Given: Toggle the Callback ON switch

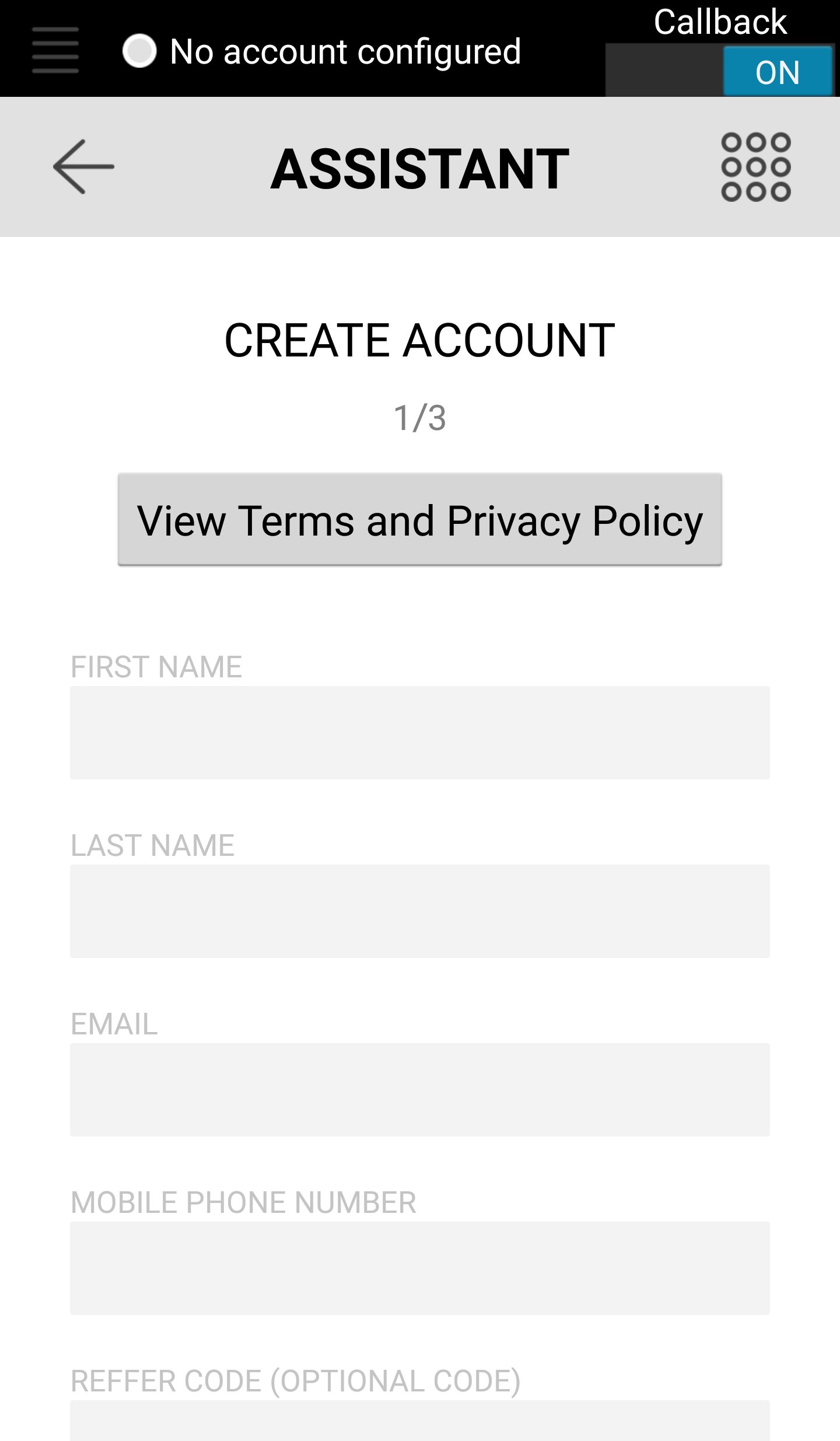Looking at the screenshot, I should [x=719, y=71].
